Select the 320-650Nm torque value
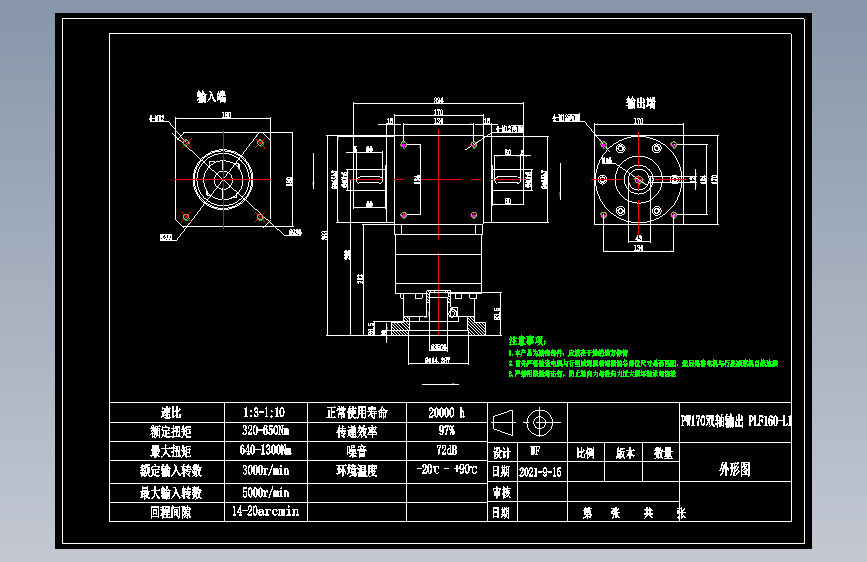The image size is (867, 562). [265, 431]
